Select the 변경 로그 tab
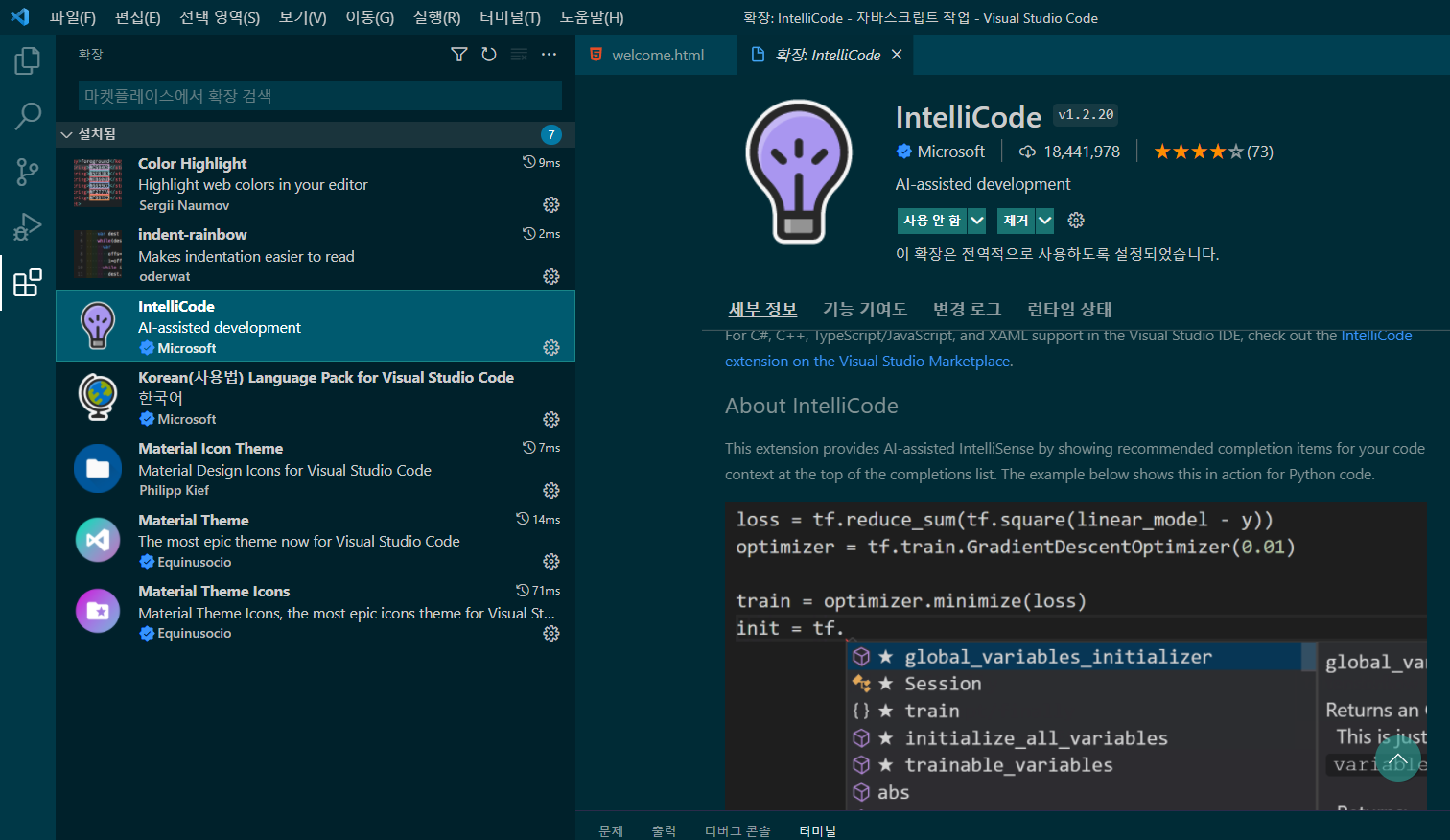Image resolution: width=1450 pixels, height=840 pixels. tap(967, 309)
